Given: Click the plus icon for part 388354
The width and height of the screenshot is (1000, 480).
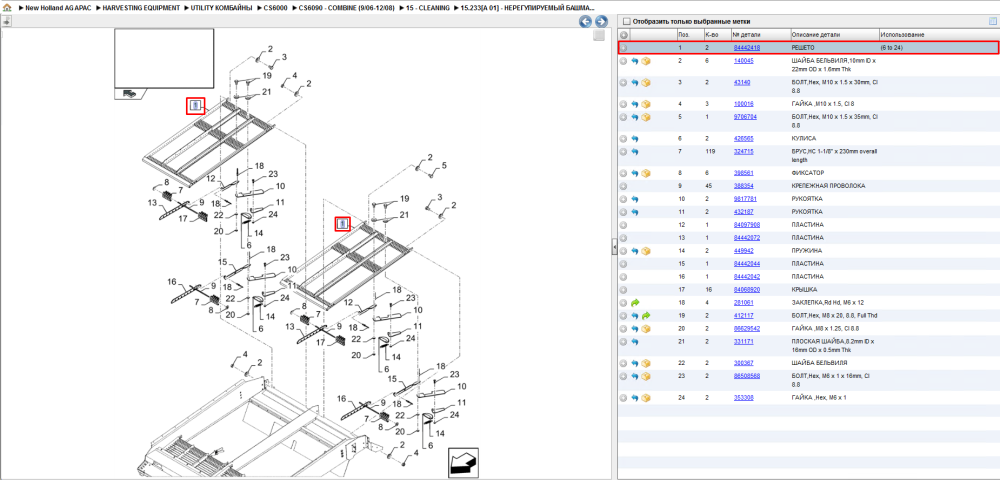Looking at the screenshot, I should 624,186.
